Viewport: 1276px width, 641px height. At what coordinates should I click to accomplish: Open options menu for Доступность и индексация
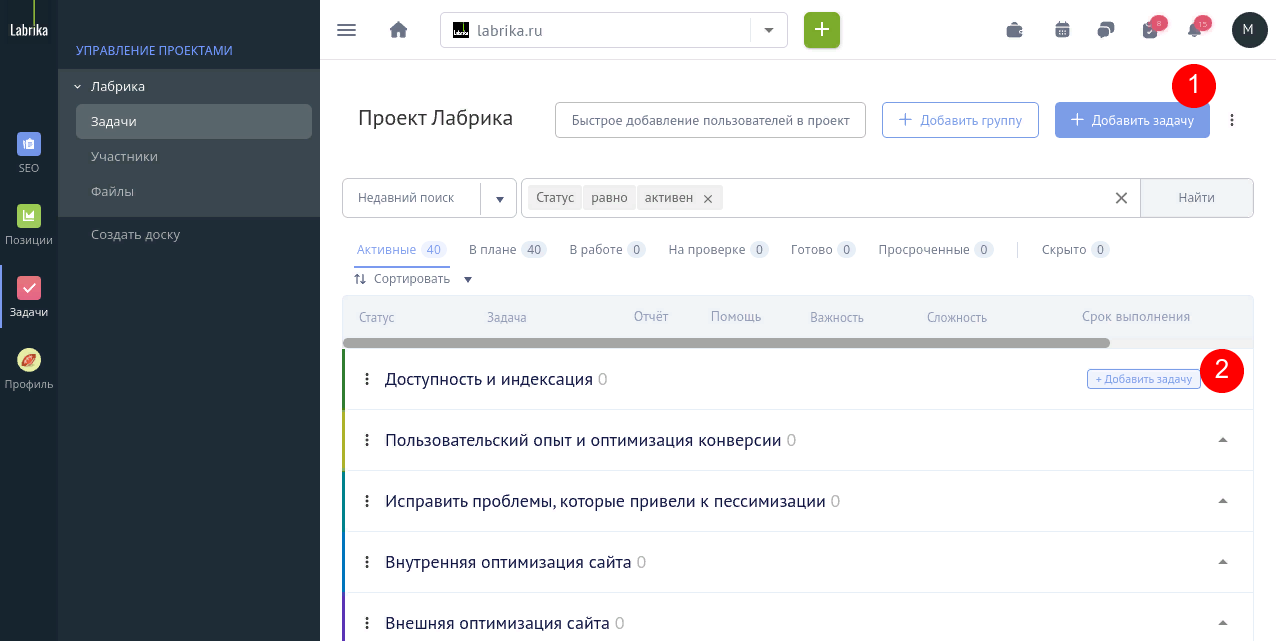pos(367,379)
